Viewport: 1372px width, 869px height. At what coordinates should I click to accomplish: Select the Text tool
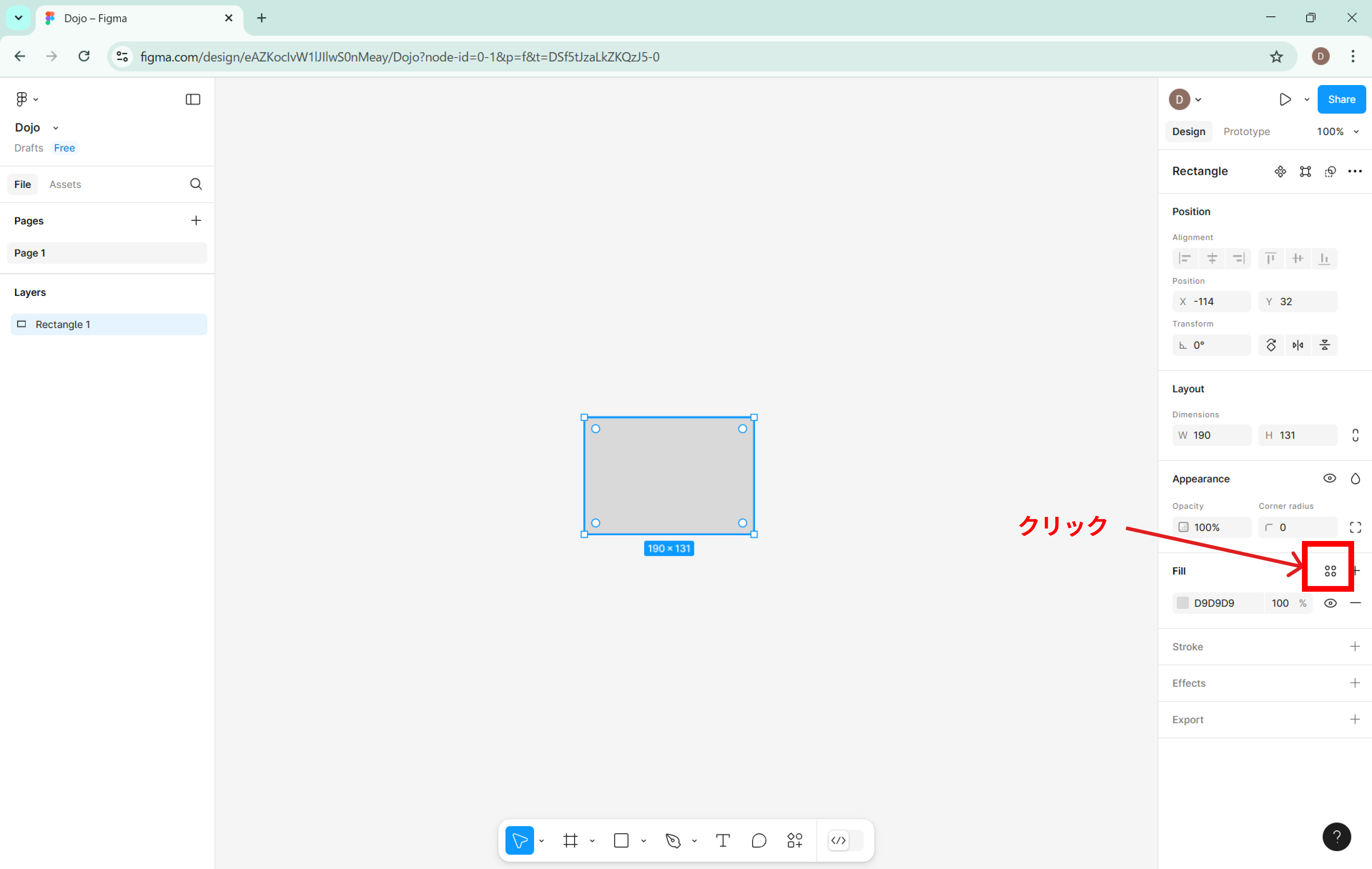tap(722, 840)
